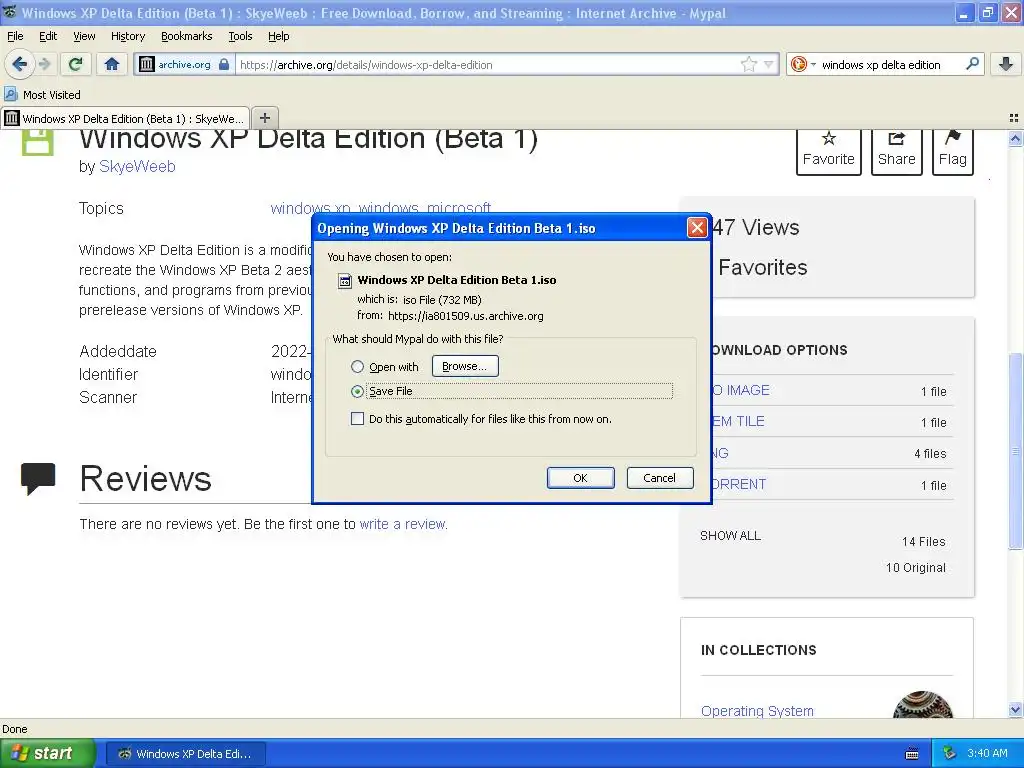Screen dimensions: 1024x768
Task: Open the Tools menu
Action: [240, 36]
